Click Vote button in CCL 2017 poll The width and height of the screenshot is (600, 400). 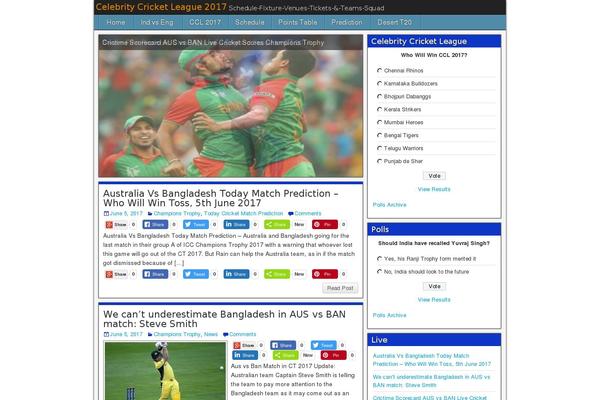tap(434, 176)
